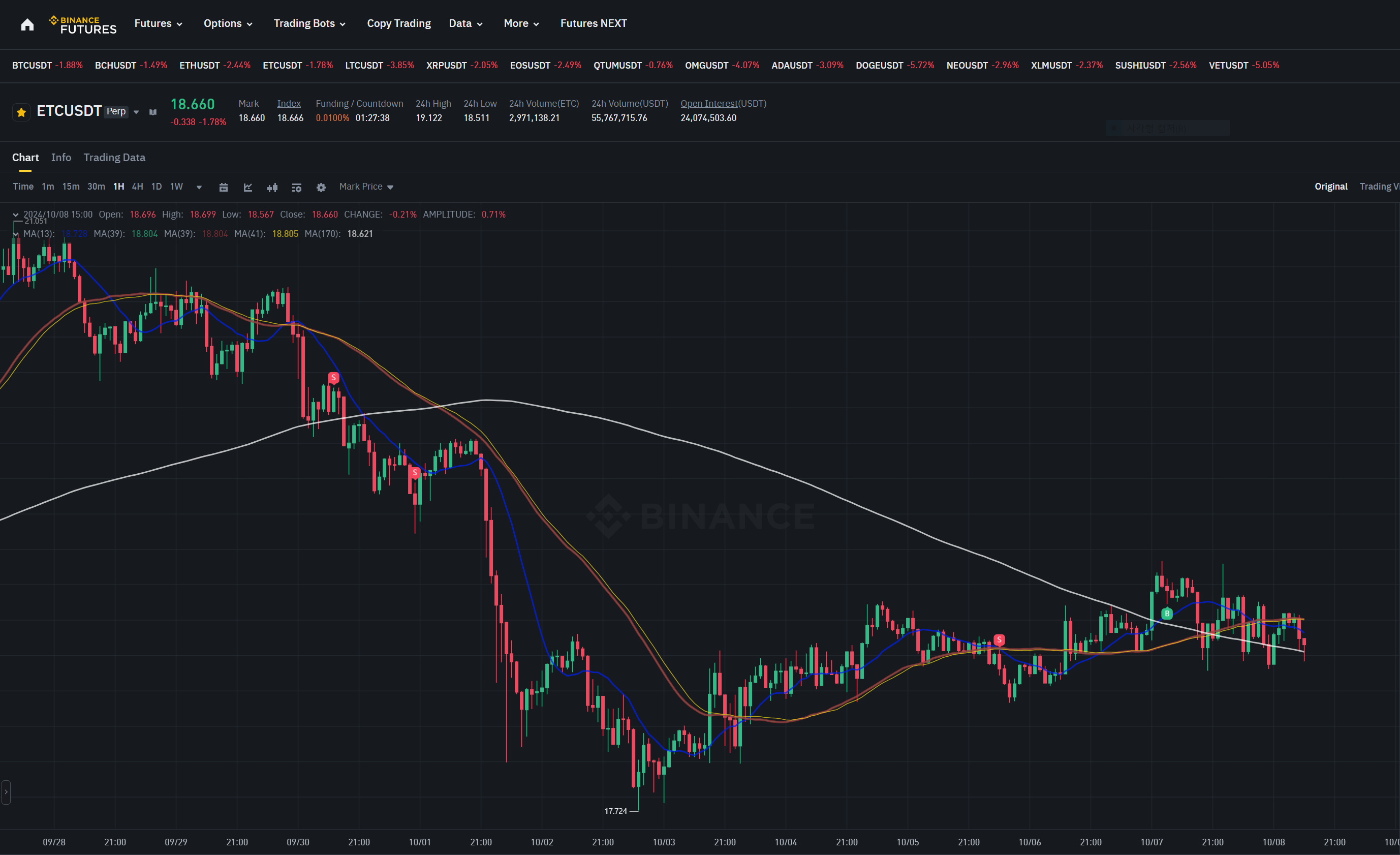Open the calendar date picker icon

pos(223,187)
